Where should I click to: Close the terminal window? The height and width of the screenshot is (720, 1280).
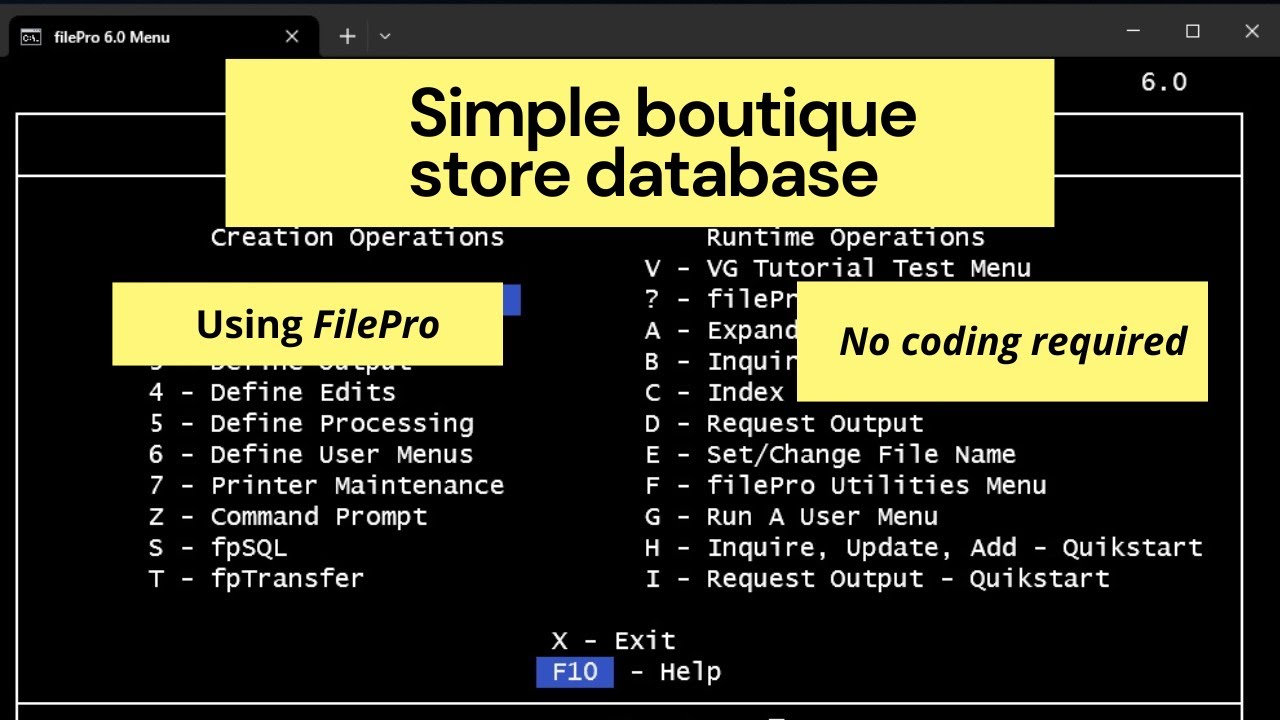coord(1252,32)
